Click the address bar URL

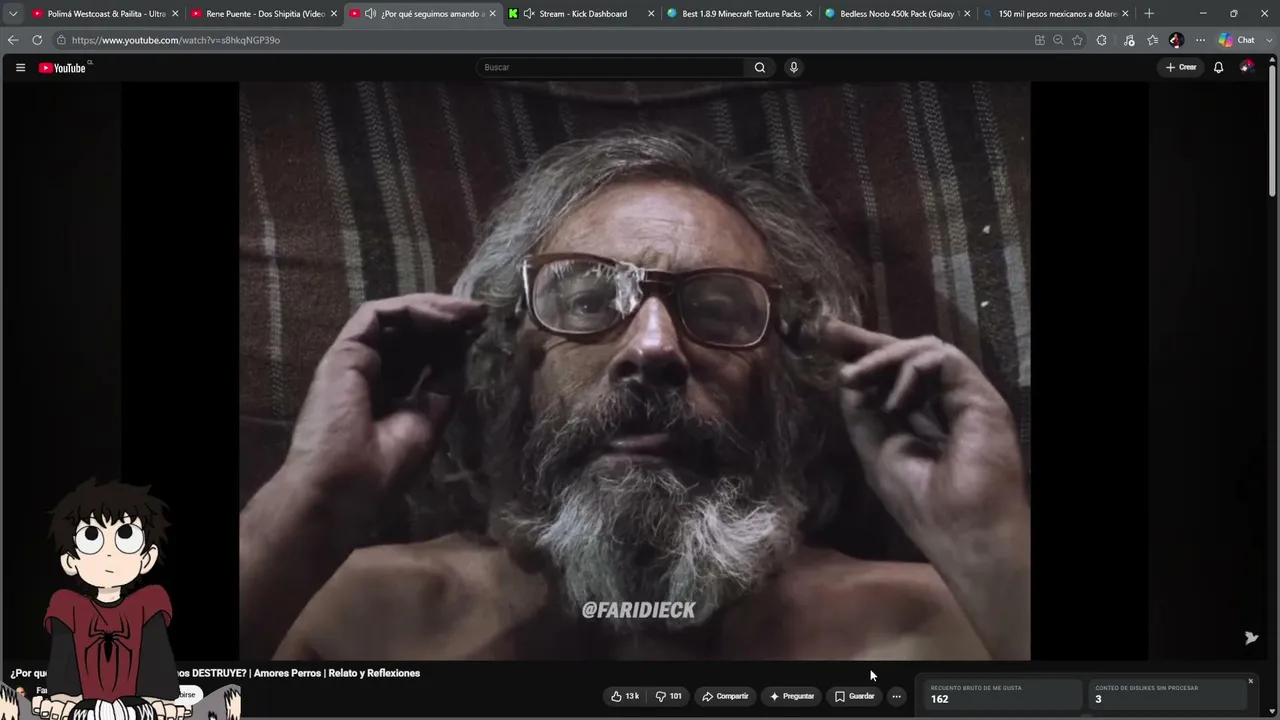click(176, 40)
